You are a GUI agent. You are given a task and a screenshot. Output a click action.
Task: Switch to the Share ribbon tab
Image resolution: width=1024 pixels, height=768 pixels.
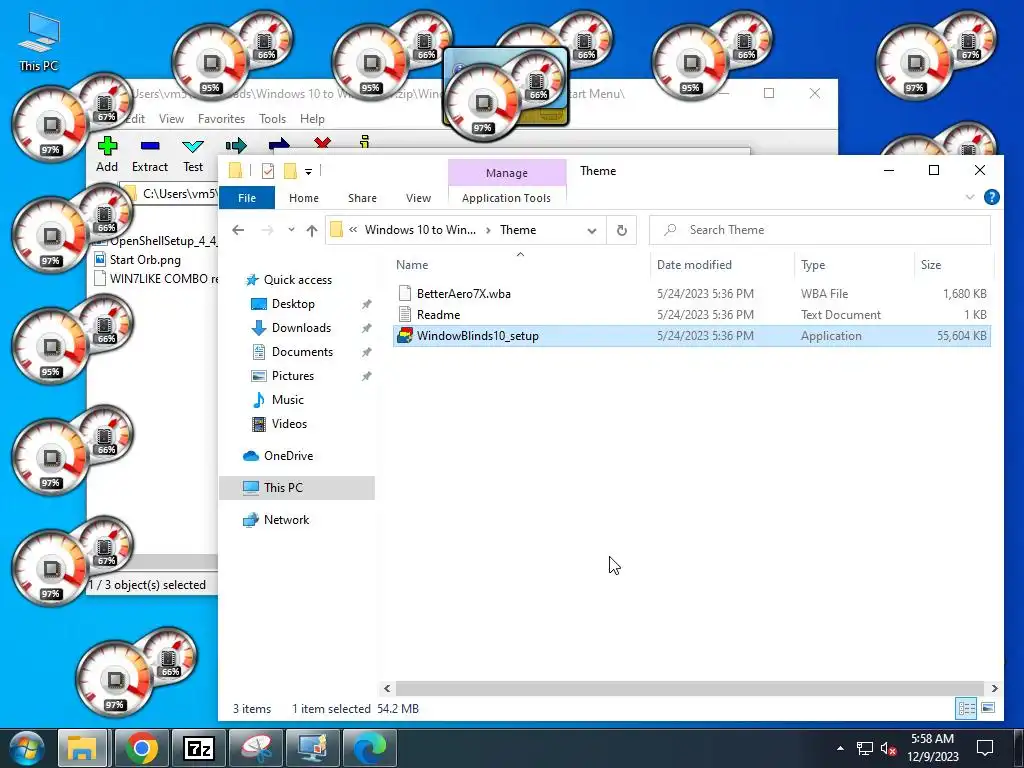(x=362, y=198)
